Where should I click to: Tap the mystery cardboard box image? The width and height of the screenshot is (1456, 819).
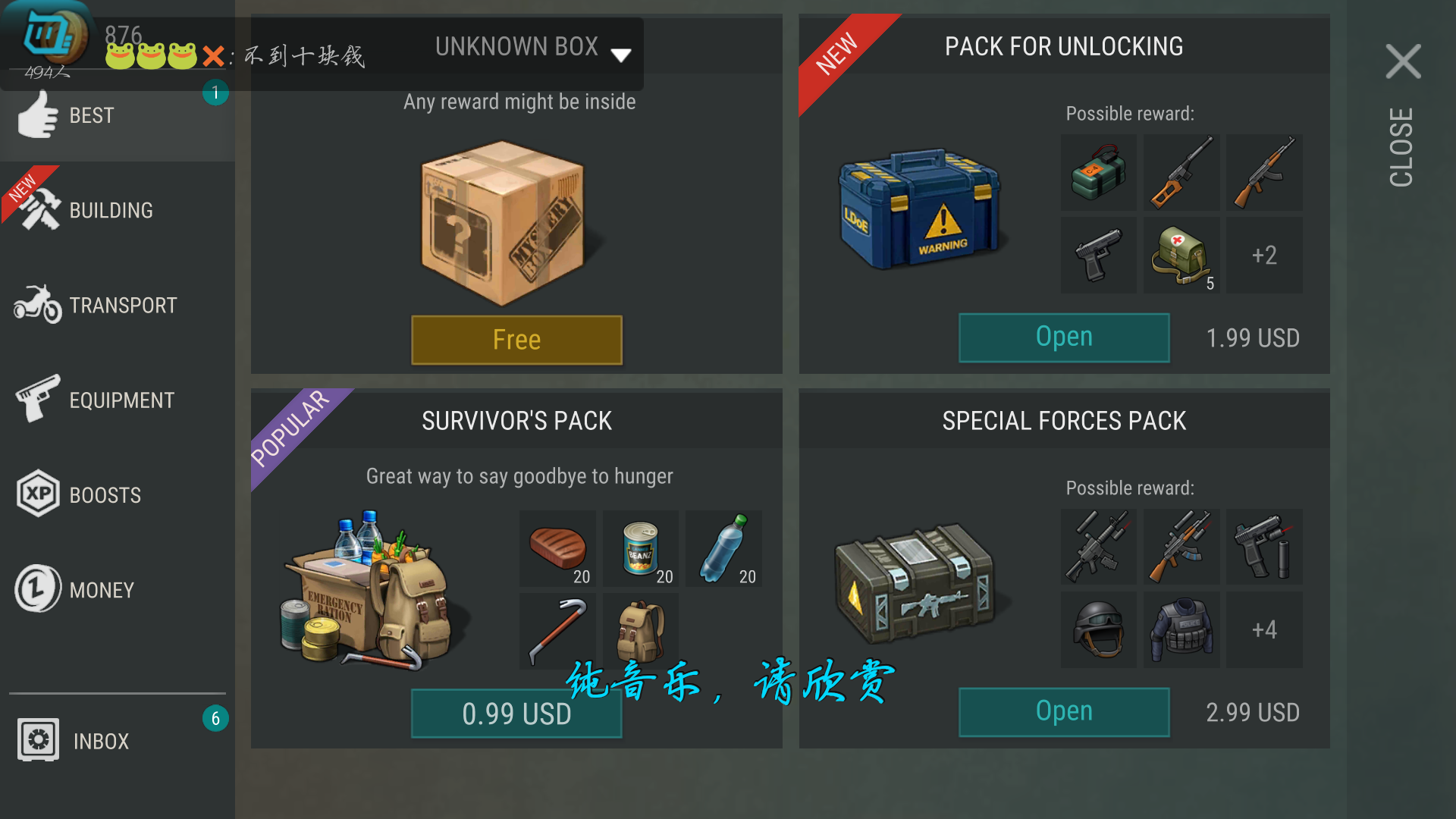click(x=504, y=223)
